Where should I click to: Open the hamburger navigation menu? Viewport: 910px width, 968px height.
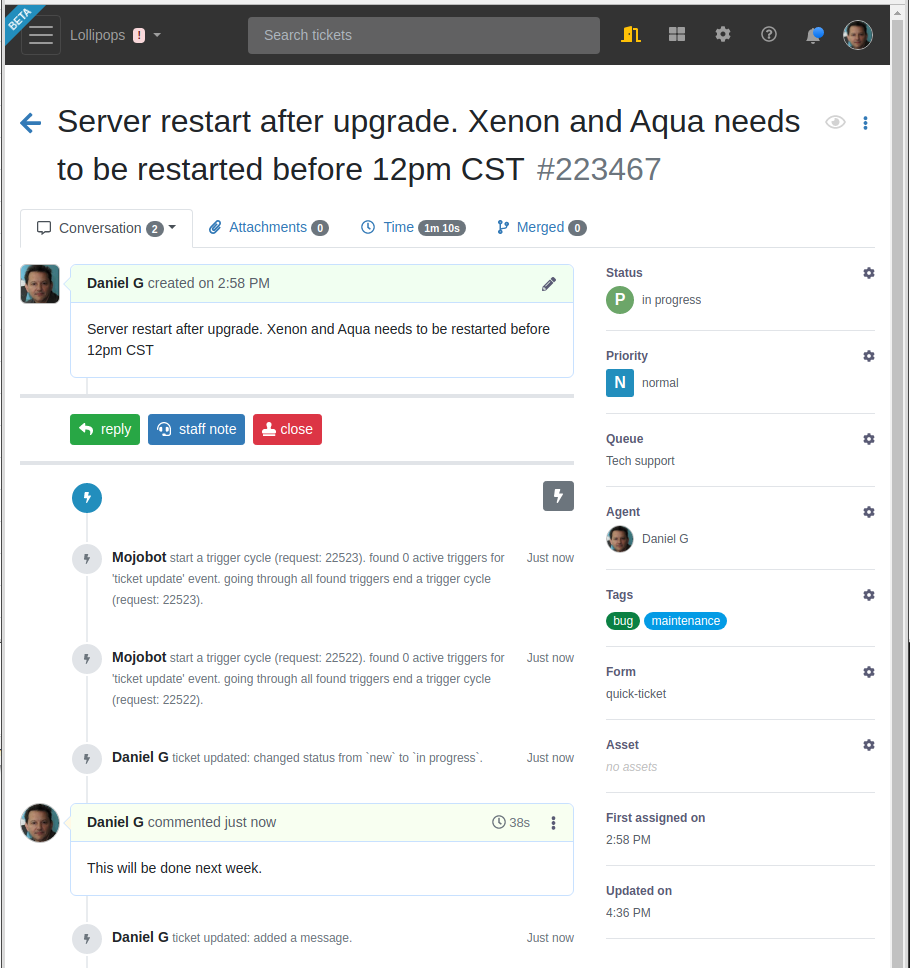(41, 35)
